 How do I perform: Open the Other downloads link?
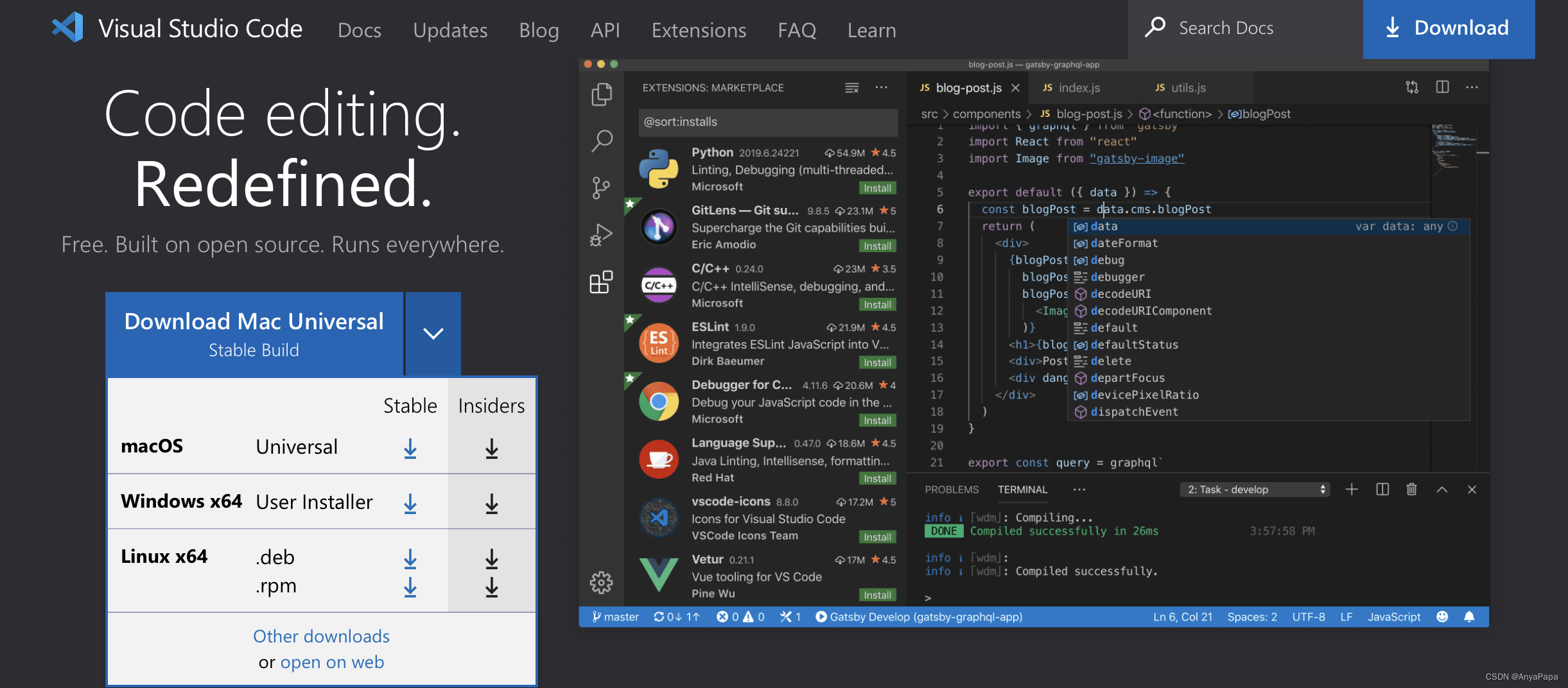click(321, 636)
